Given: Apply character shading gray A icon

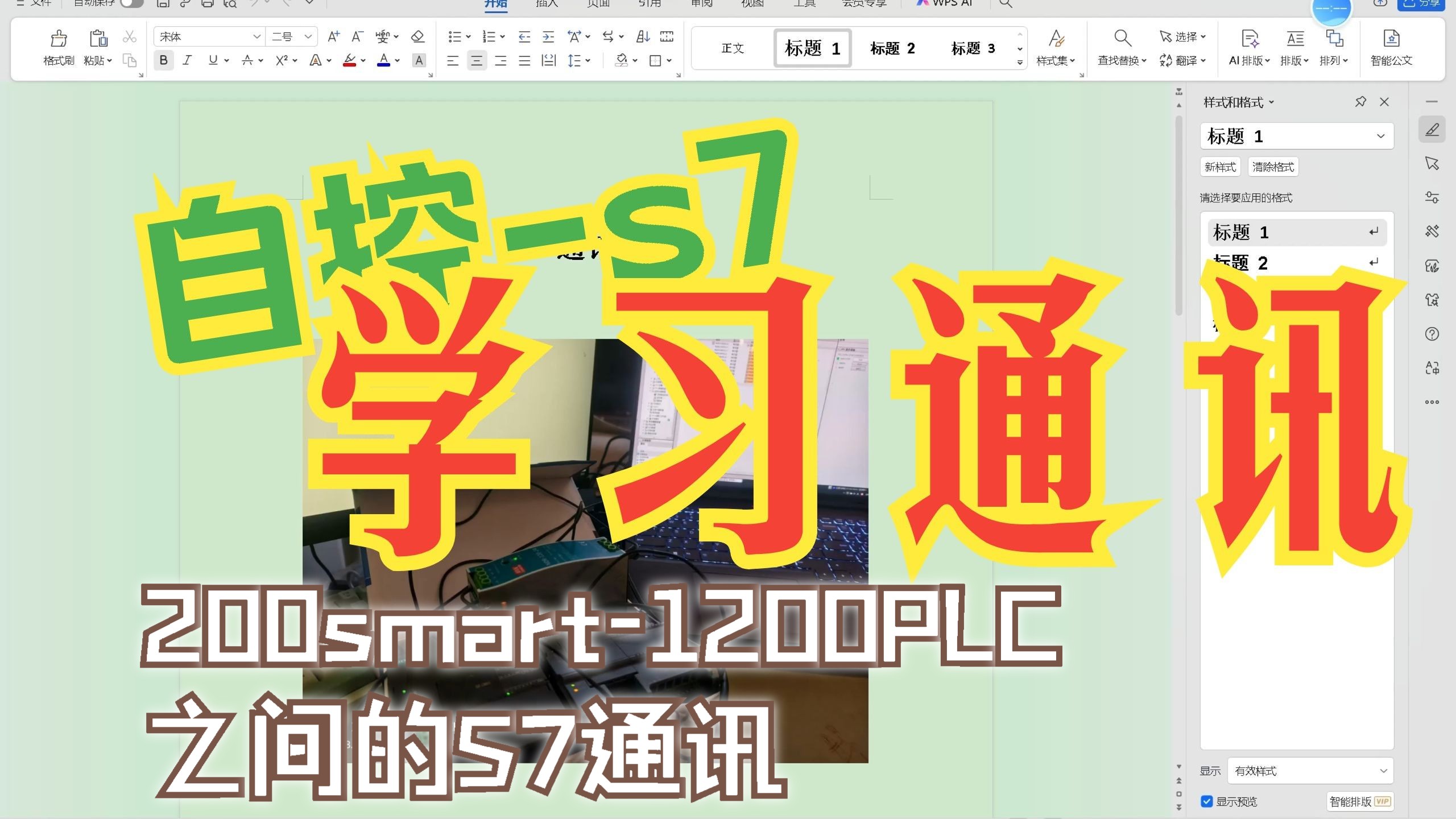Looking at the screenshot, I should click(419, 60).
